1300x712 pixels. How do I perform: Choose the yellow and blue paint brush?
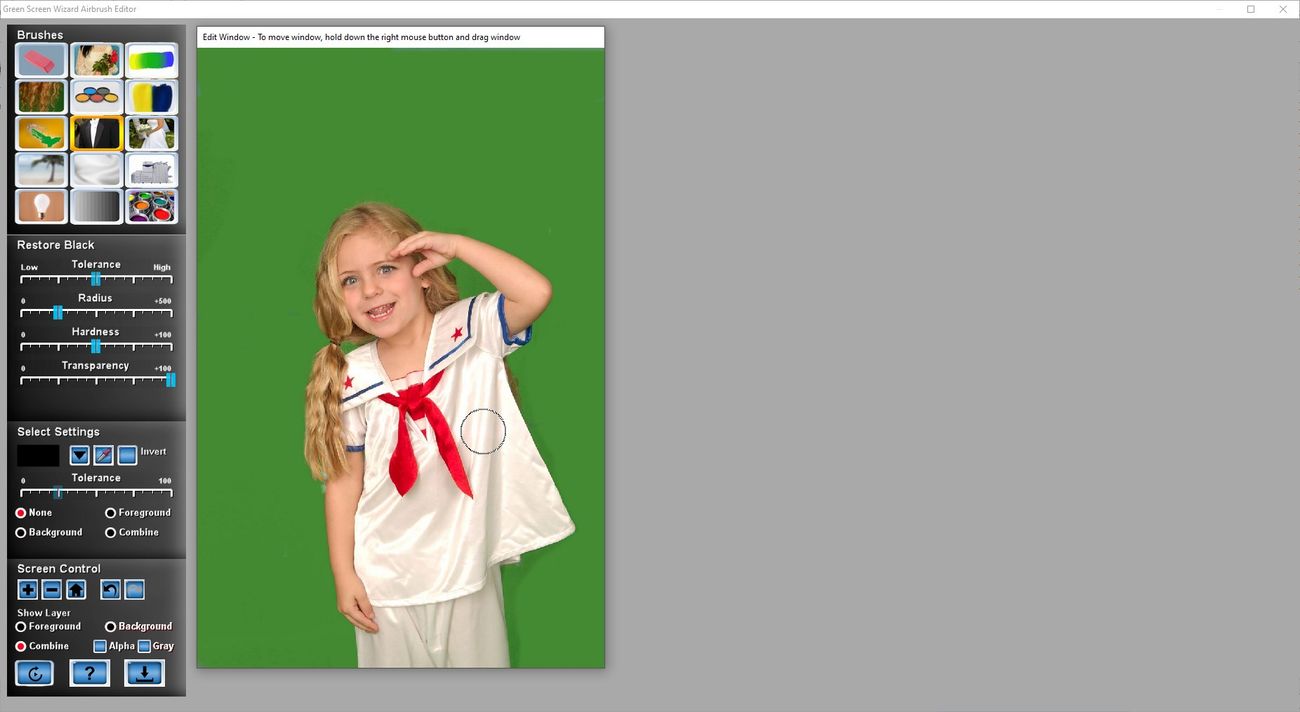152,97
